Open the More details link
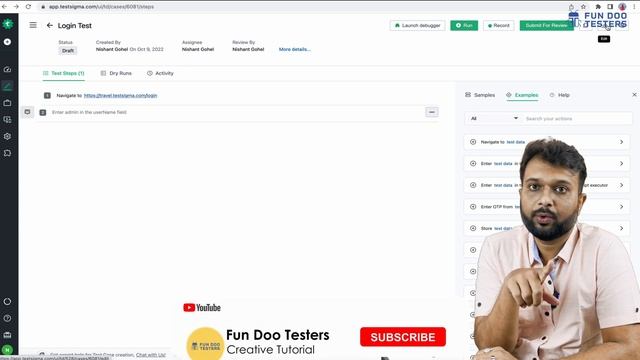 pos(295,49)
